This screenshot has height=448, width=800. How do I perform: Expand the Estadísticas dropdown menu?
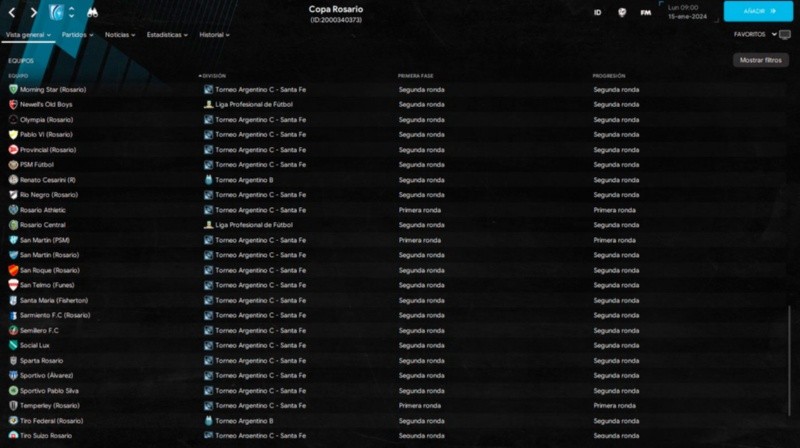[167, 34]
